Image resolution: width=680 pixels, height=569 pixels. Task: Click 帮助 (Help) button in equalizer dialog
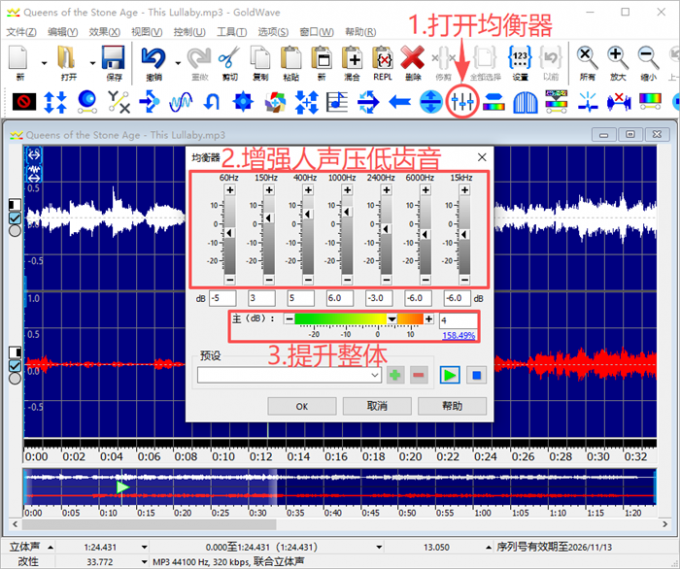point(452,406)
